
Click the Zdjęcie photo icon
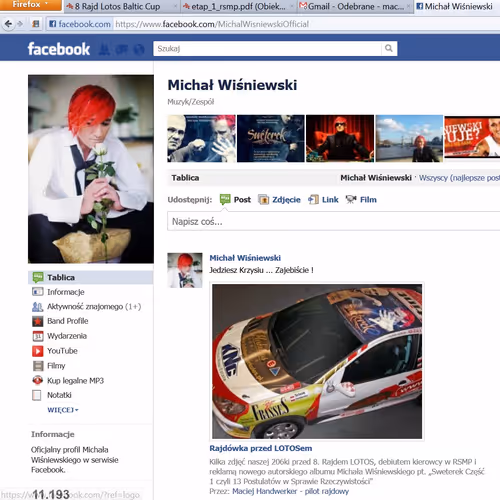(264, 200)
